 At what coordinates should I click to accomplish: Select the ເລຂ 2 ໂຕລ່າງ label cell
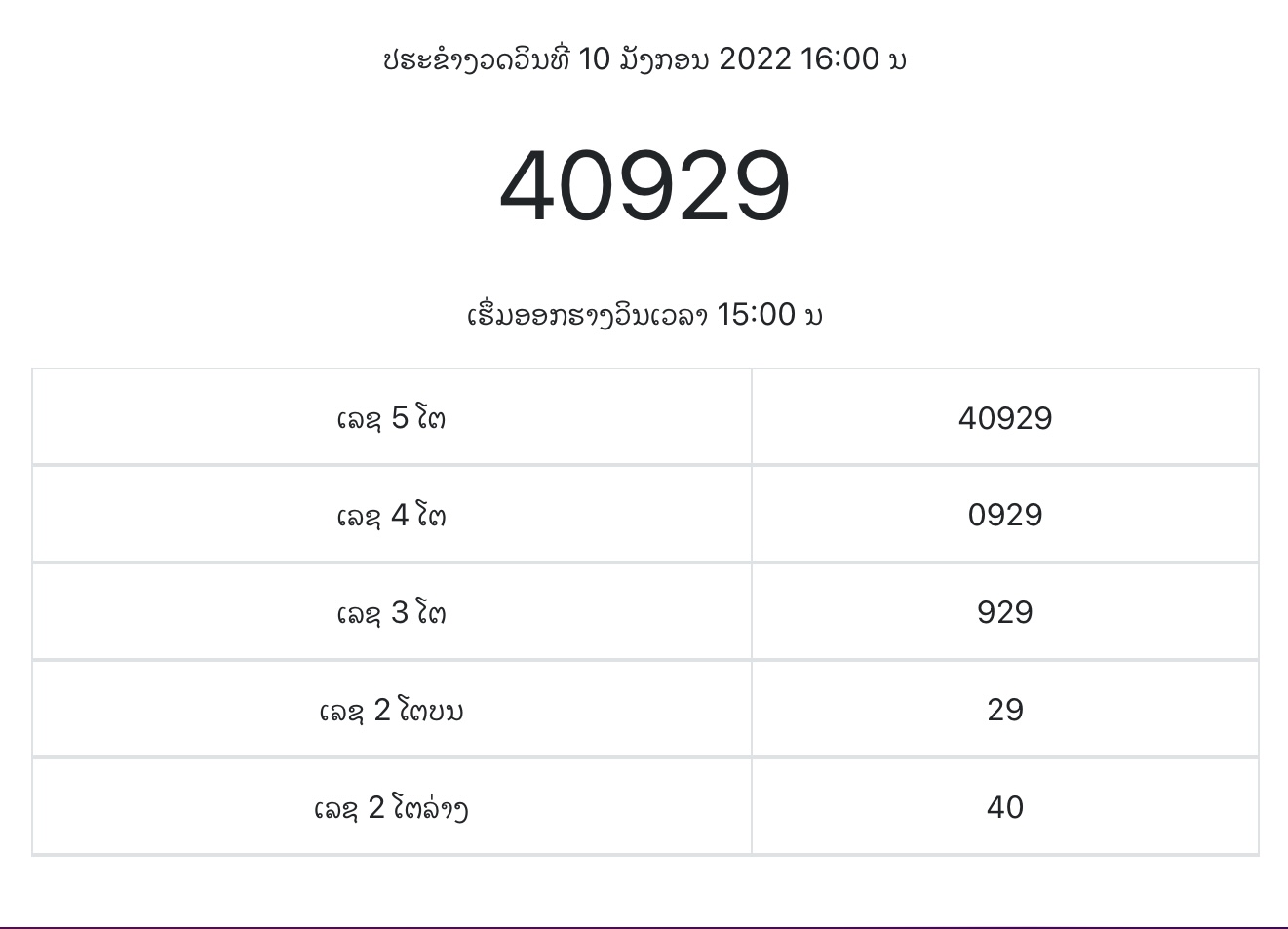(392, 807)
